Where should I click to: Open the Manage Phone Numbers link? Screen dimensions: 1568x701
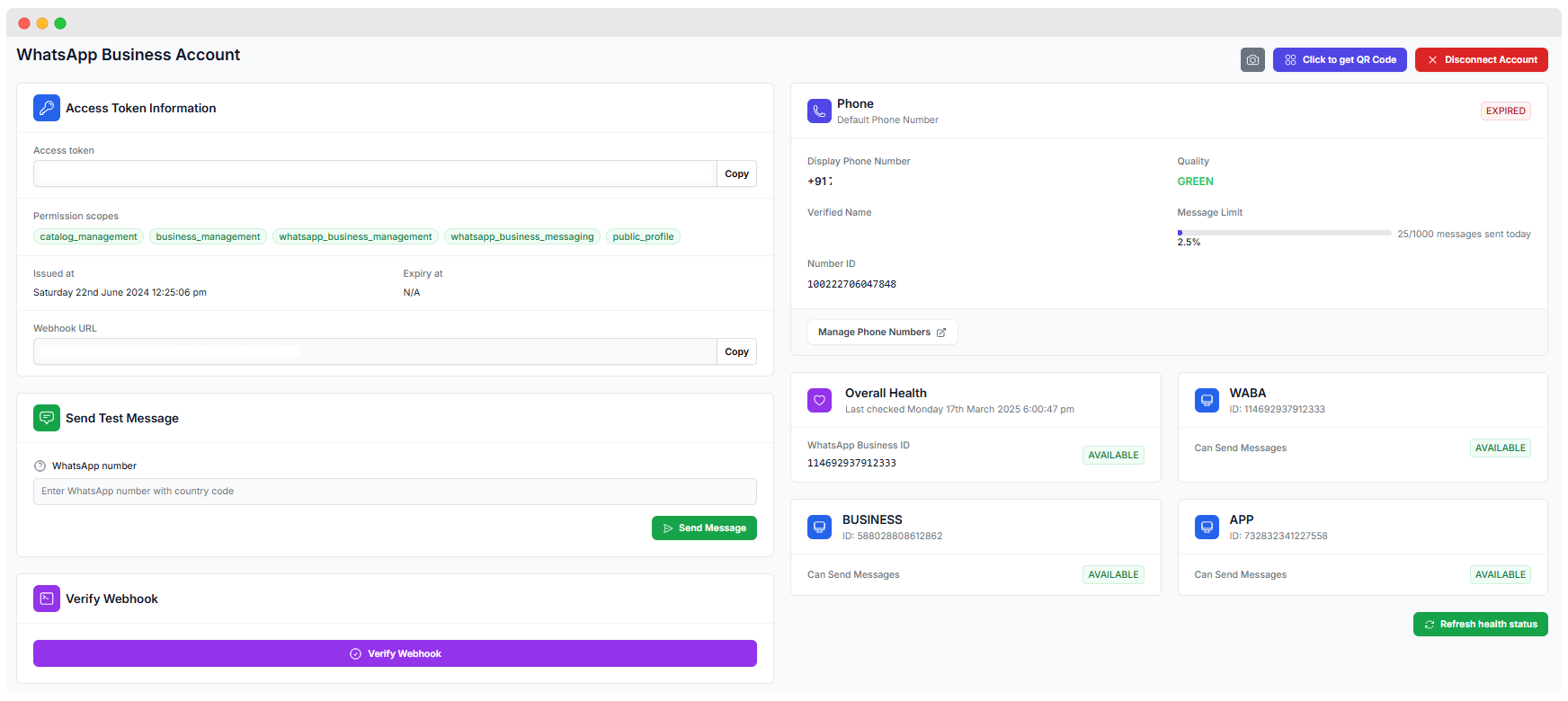click(x=881, y=333)
